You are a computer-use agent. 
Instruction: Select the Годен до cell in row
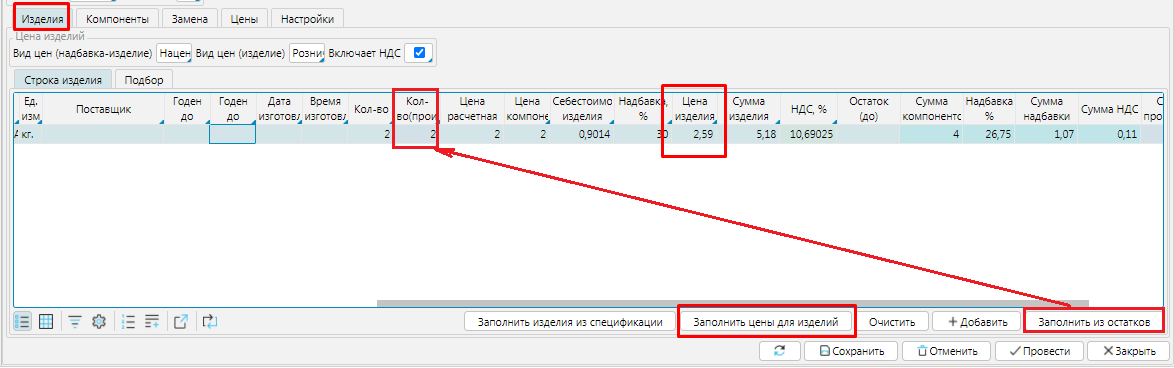pos(232,134)
